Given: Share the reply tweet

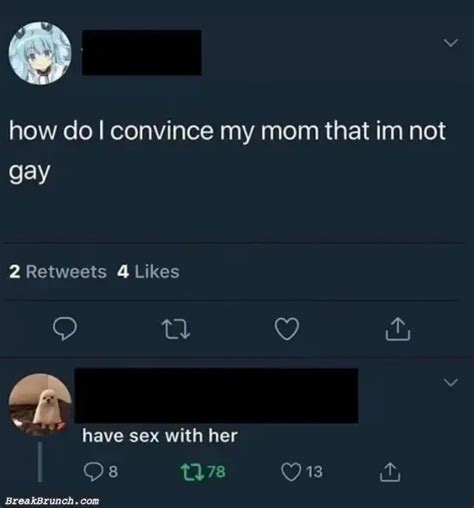Looking at the screenshot, I should click(x=390, y=472).
